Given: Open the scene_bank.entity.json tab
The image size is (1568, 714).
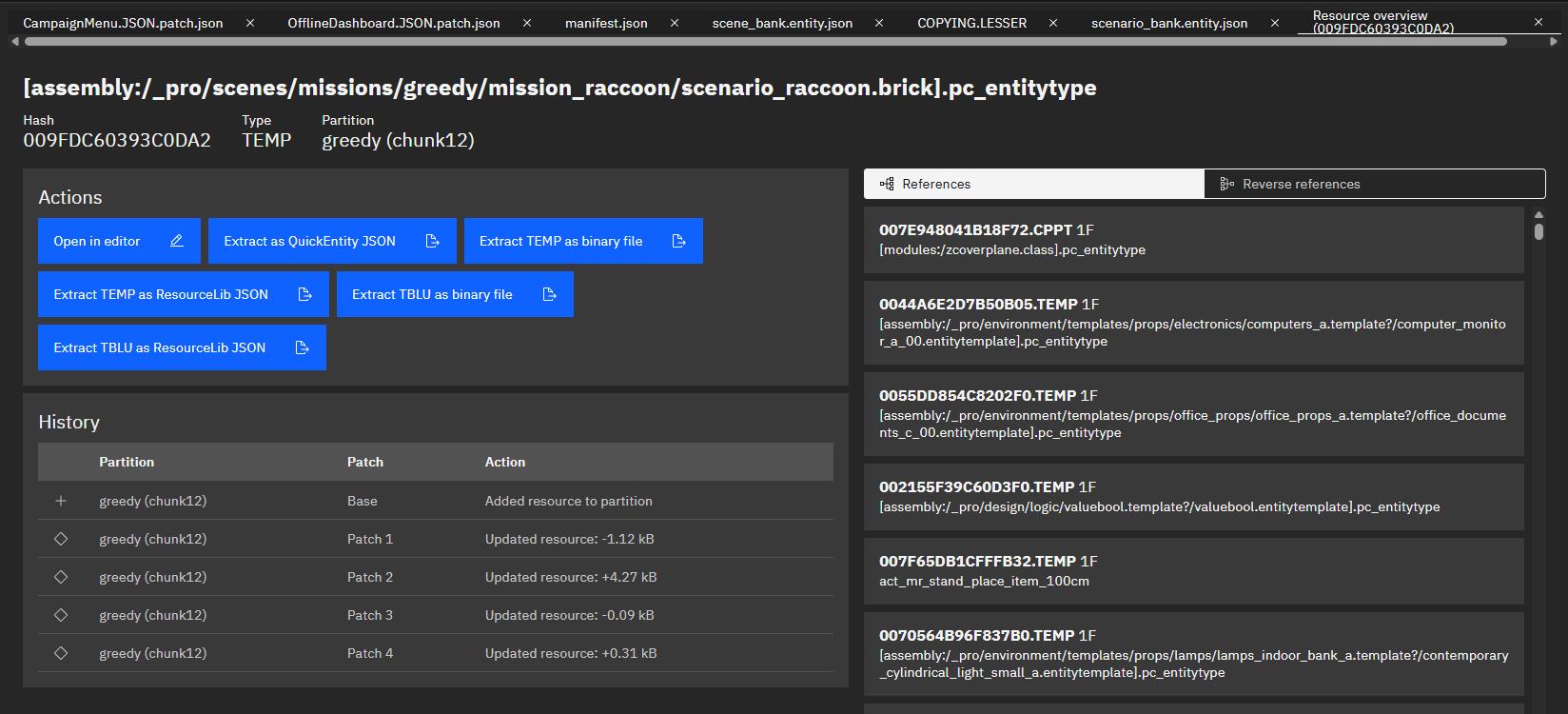Looking at the screenshot, I should [x=782, y=23].
